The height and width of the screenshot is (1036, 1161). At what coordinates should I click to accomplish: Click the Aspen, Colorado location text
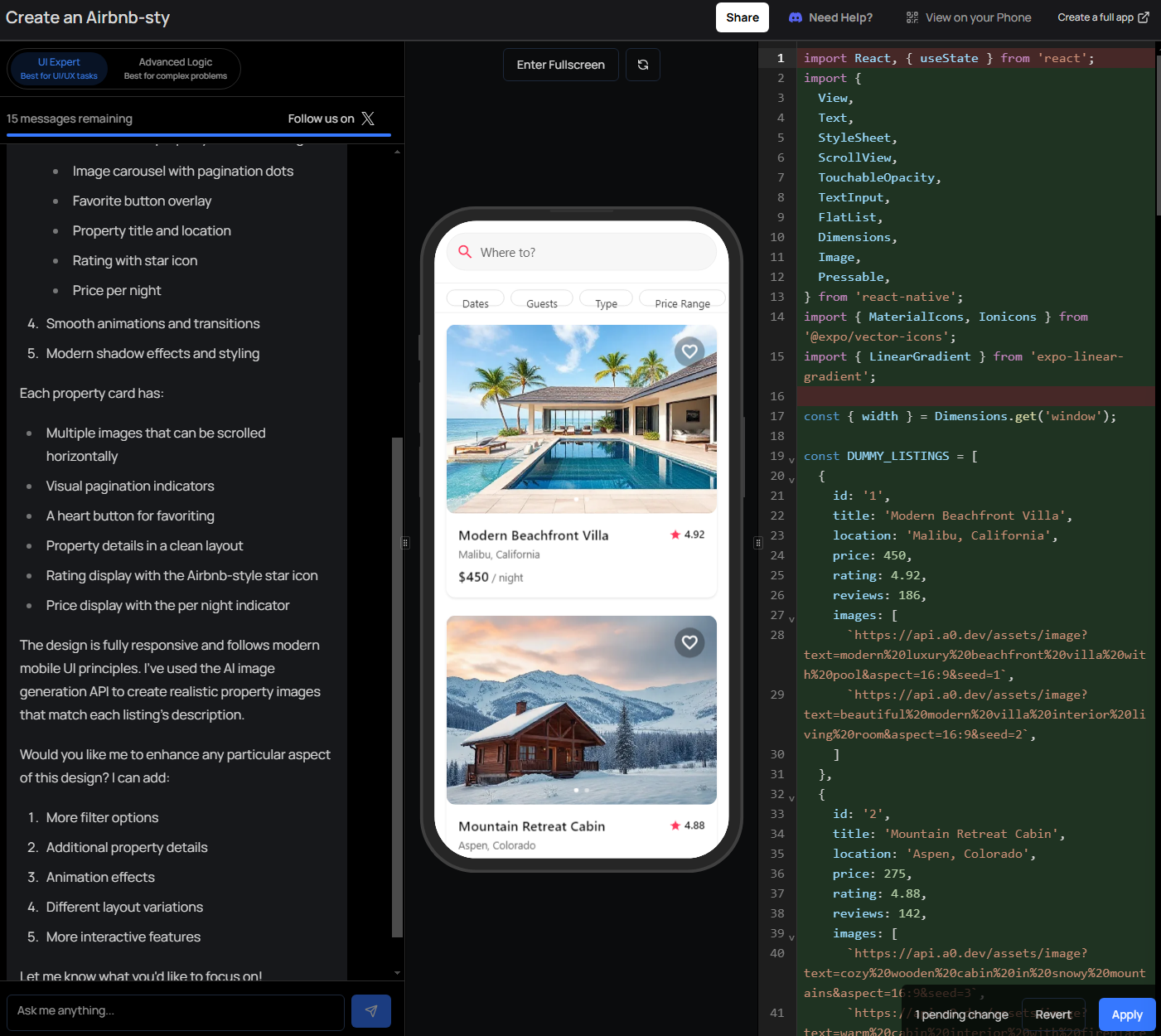(x=497, y=845)
